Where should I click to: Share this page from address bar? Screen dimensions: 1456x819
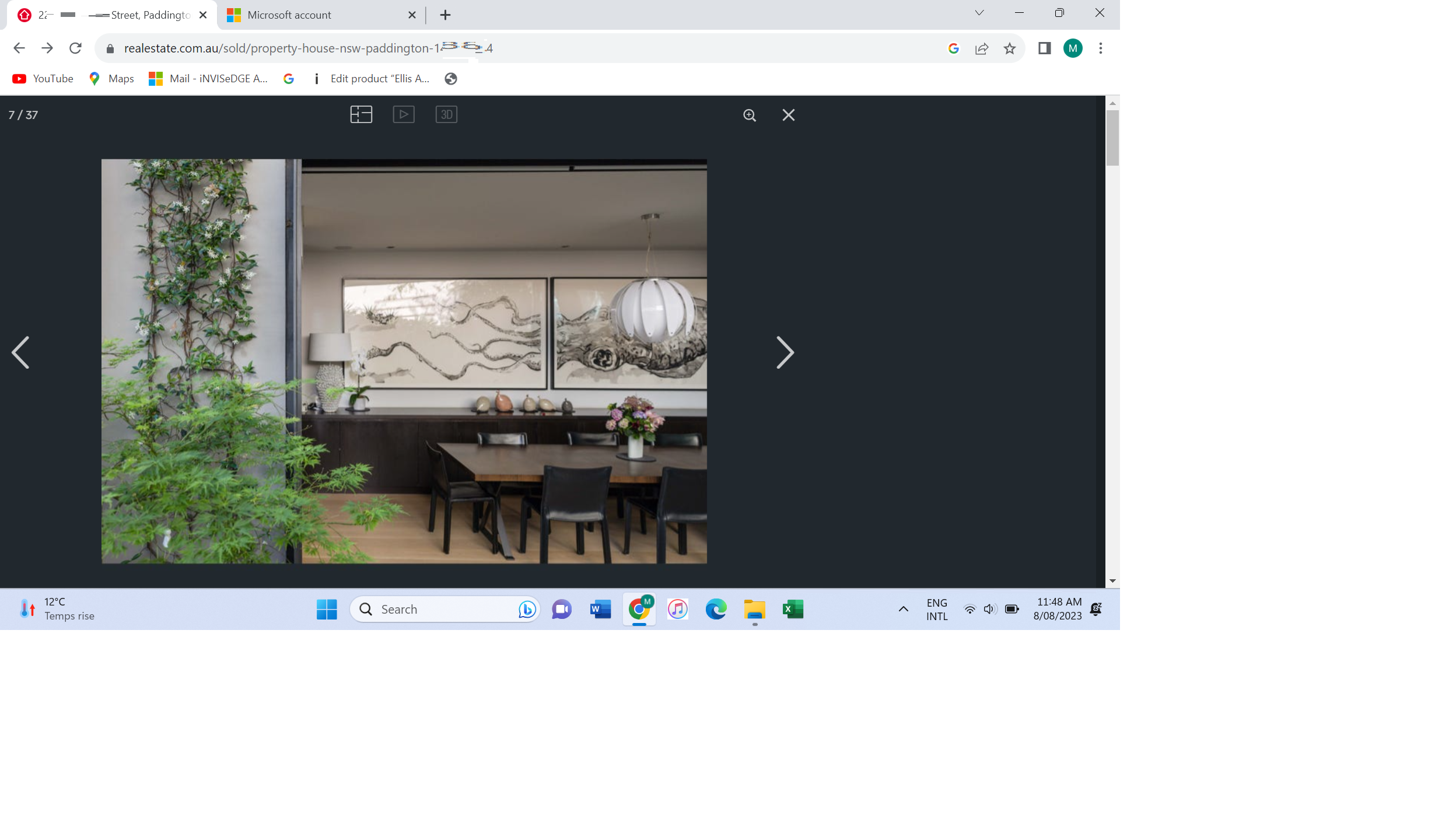(982, 48)
